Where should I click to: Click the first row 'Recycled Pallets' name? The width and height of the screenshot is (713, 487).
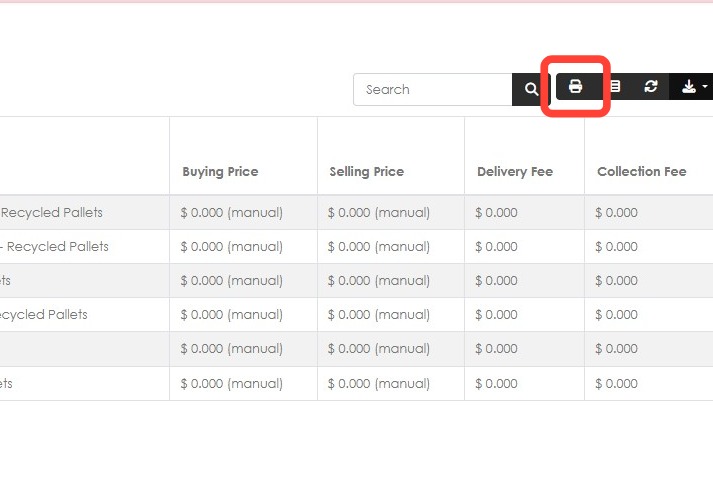51,212
